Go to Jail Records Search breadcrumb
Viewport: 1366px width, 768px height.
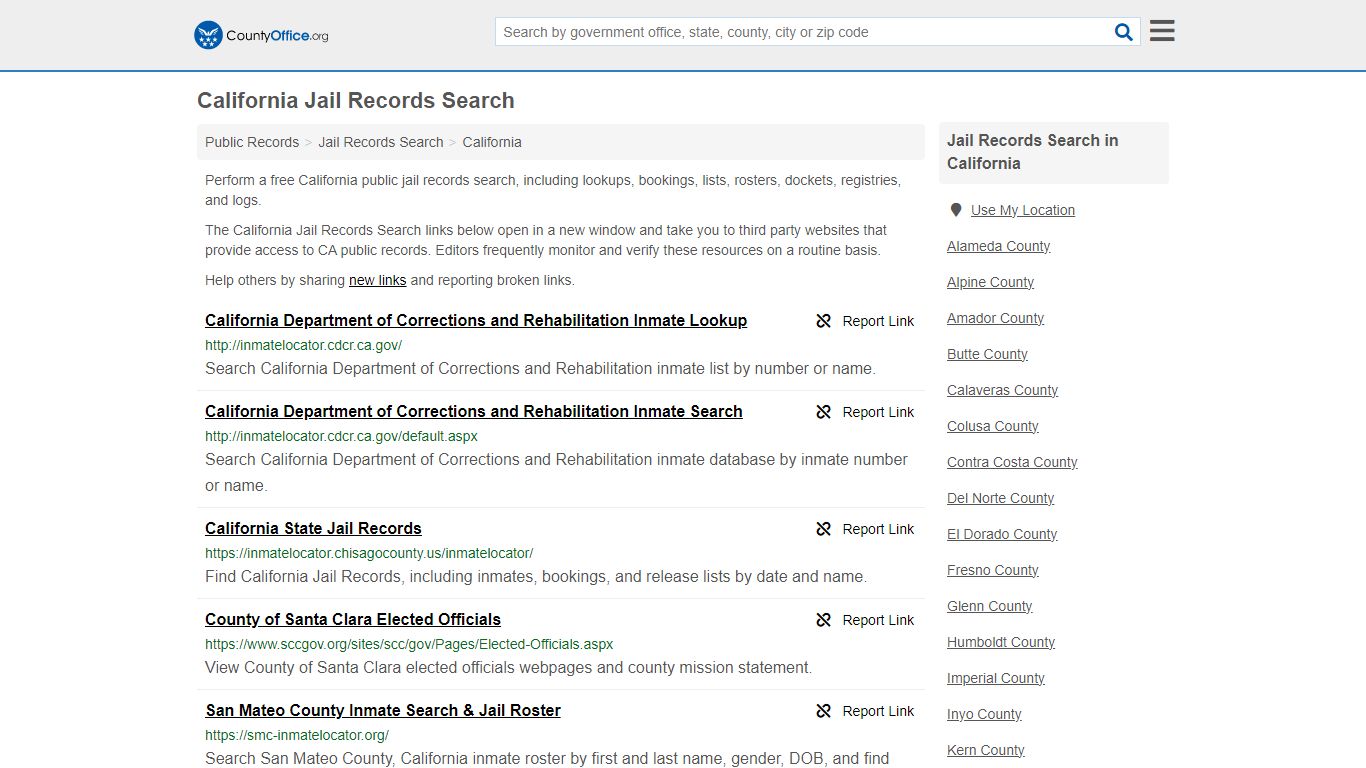point(381,142)
